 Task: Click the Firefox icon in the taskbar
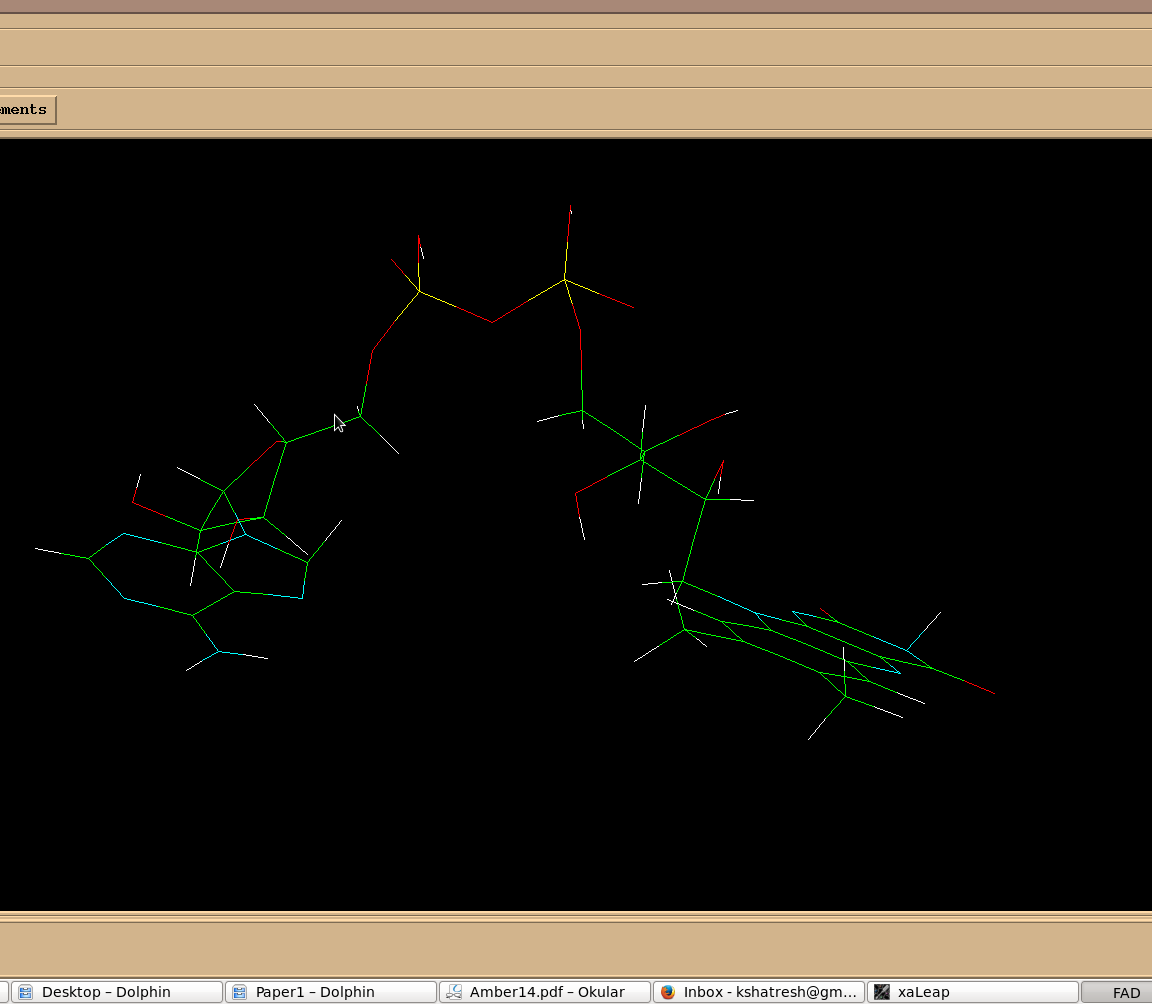[668, 992]
